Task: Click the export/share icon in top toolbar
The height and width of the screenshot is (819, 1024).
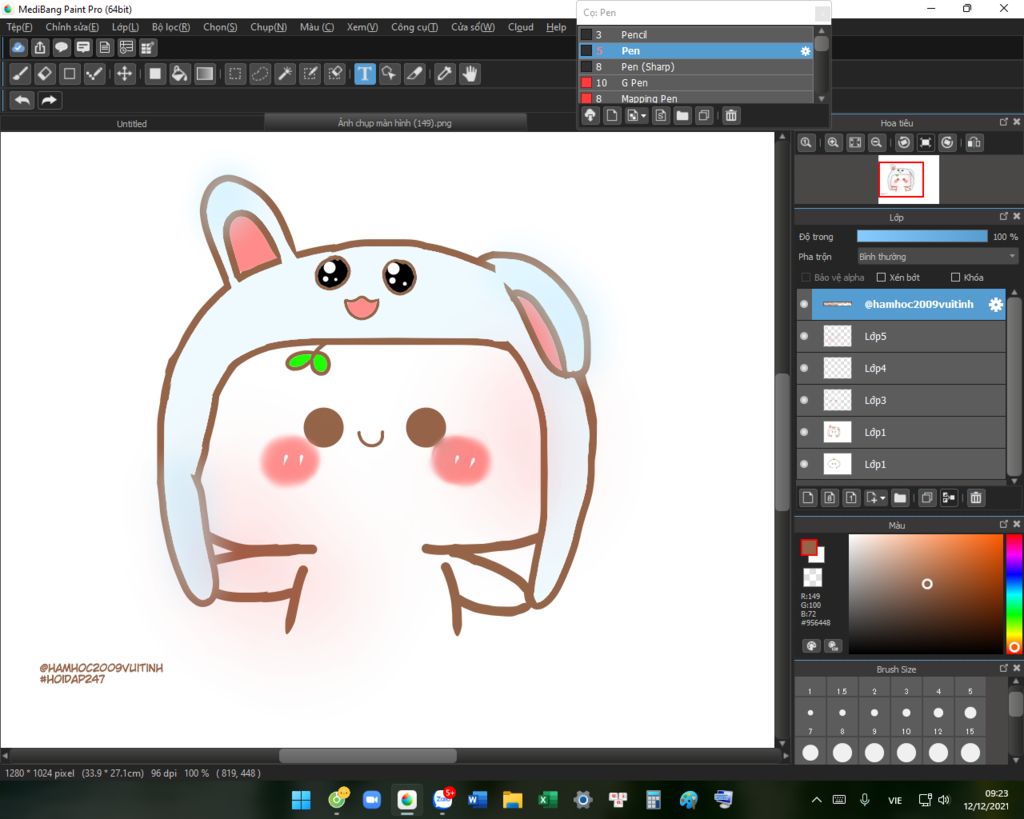Action: coord(40,48)
